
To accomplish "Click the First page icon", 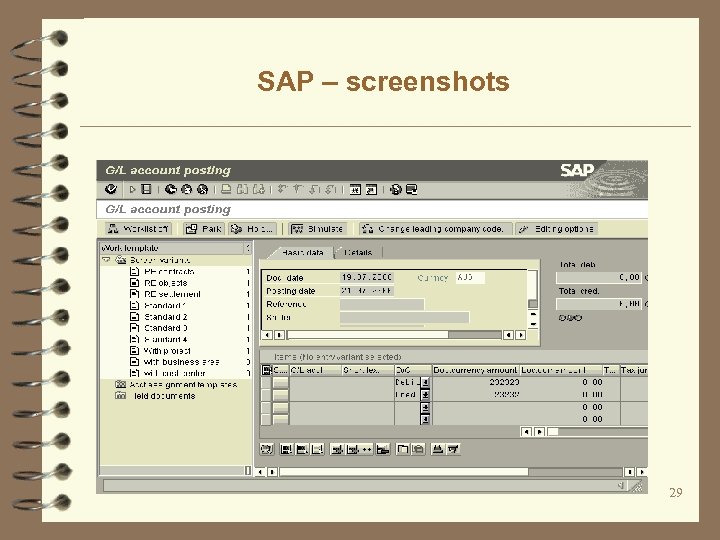I will pos(282,189).
